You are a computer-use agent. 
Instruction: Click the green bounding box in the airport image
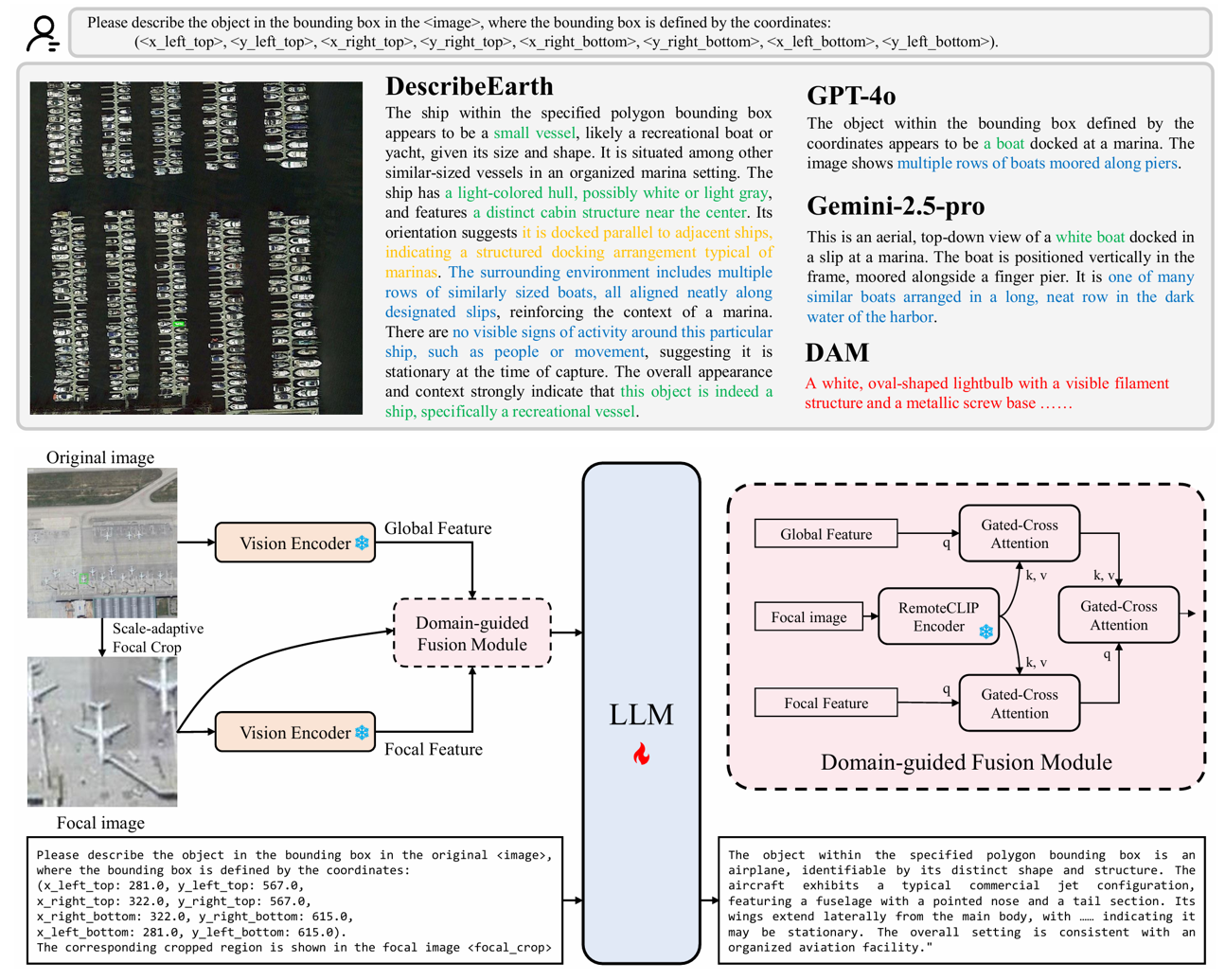(x=83, y=579)
